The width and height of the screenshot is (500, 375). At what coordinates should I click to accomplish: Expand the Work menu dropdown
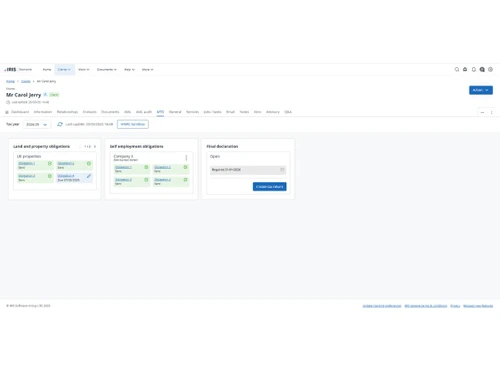click(84, 69)
